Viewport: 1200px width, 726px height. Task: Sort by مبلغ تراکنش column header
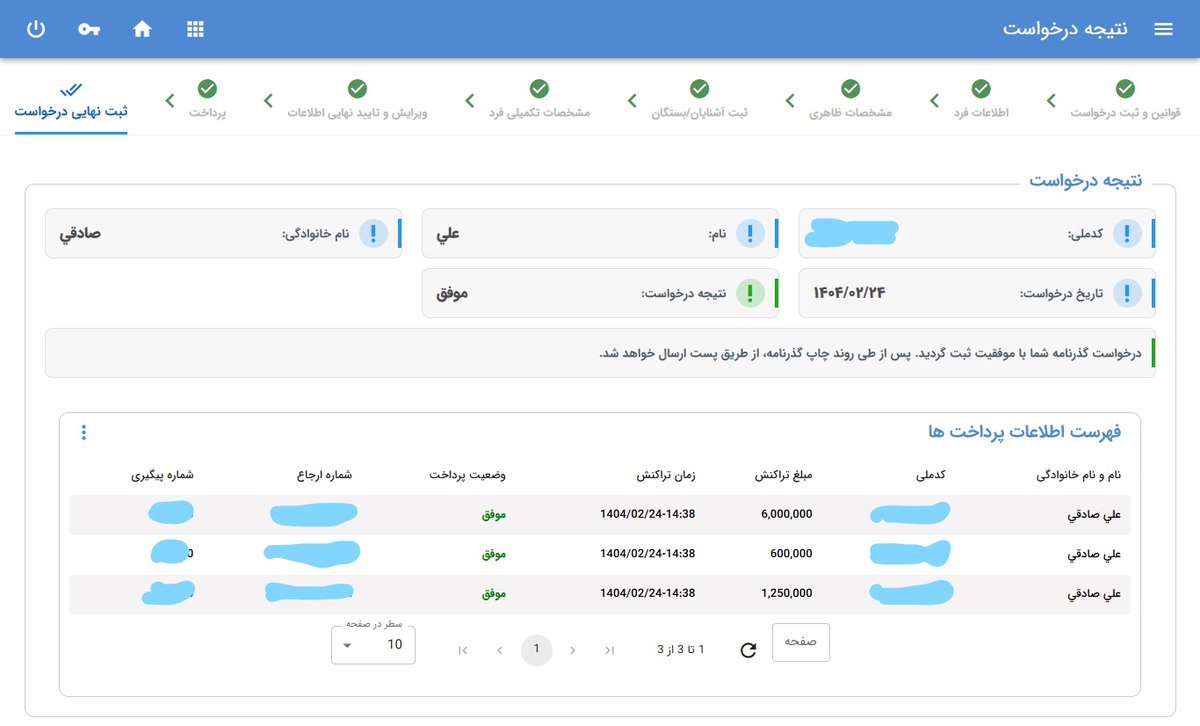point(783,475)
